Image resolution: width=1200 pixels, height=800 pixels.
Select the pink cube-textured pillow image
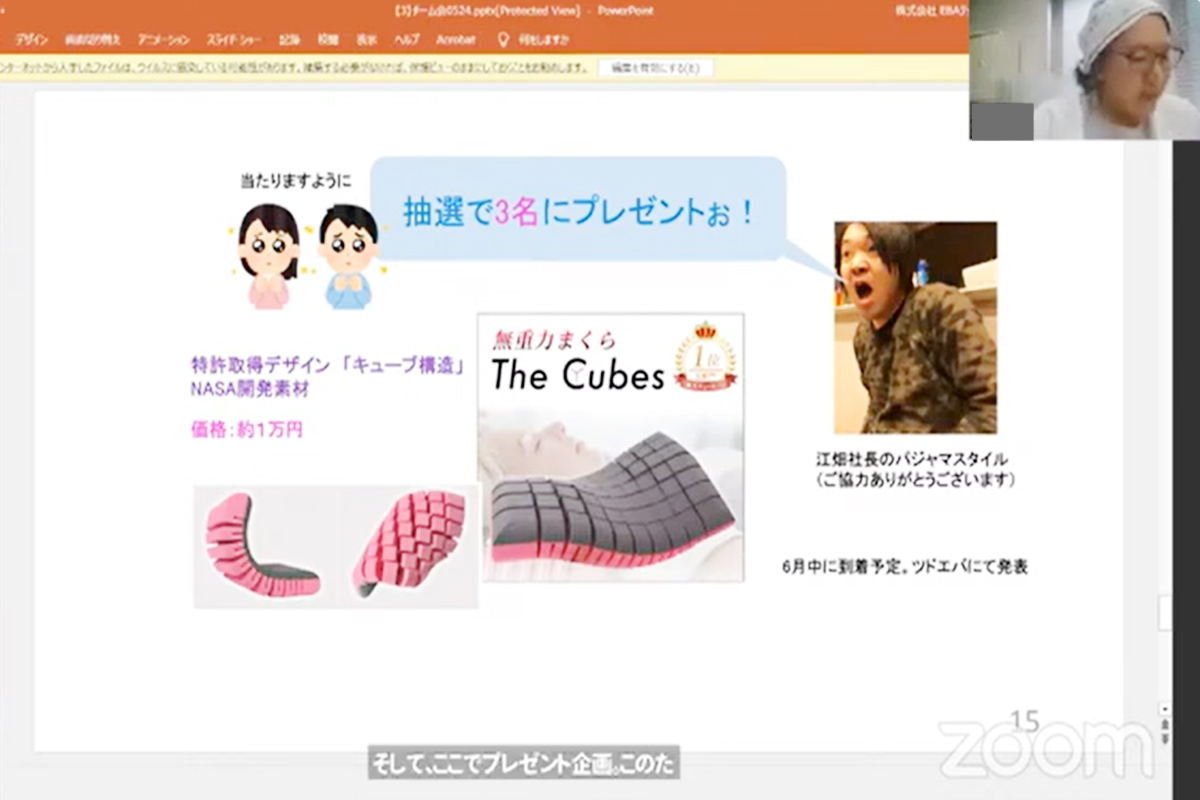pos(409,543)
